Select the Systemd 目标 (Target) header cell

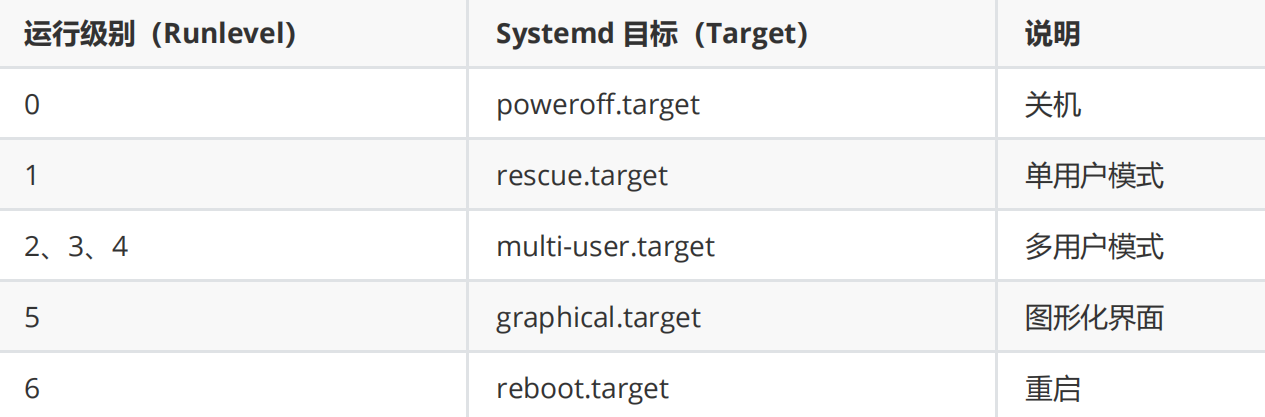click(652, 34)
